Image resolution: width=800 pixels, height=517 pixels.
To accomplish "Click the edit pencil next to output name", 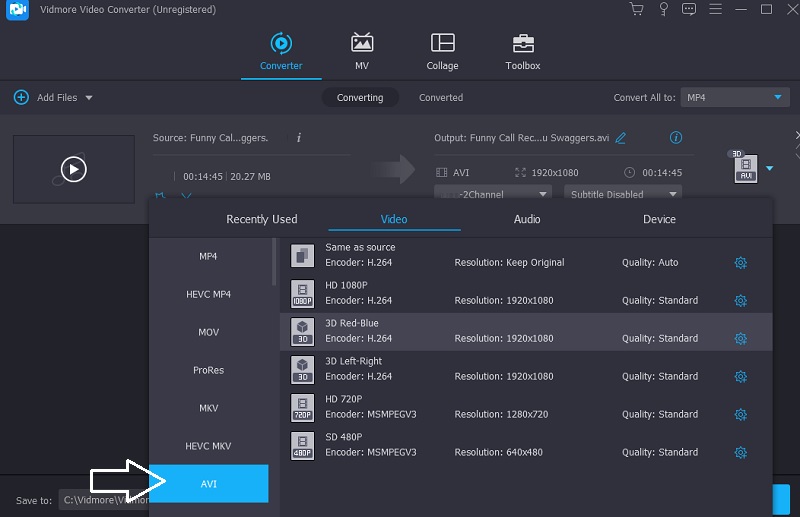I will pos(621,138).
